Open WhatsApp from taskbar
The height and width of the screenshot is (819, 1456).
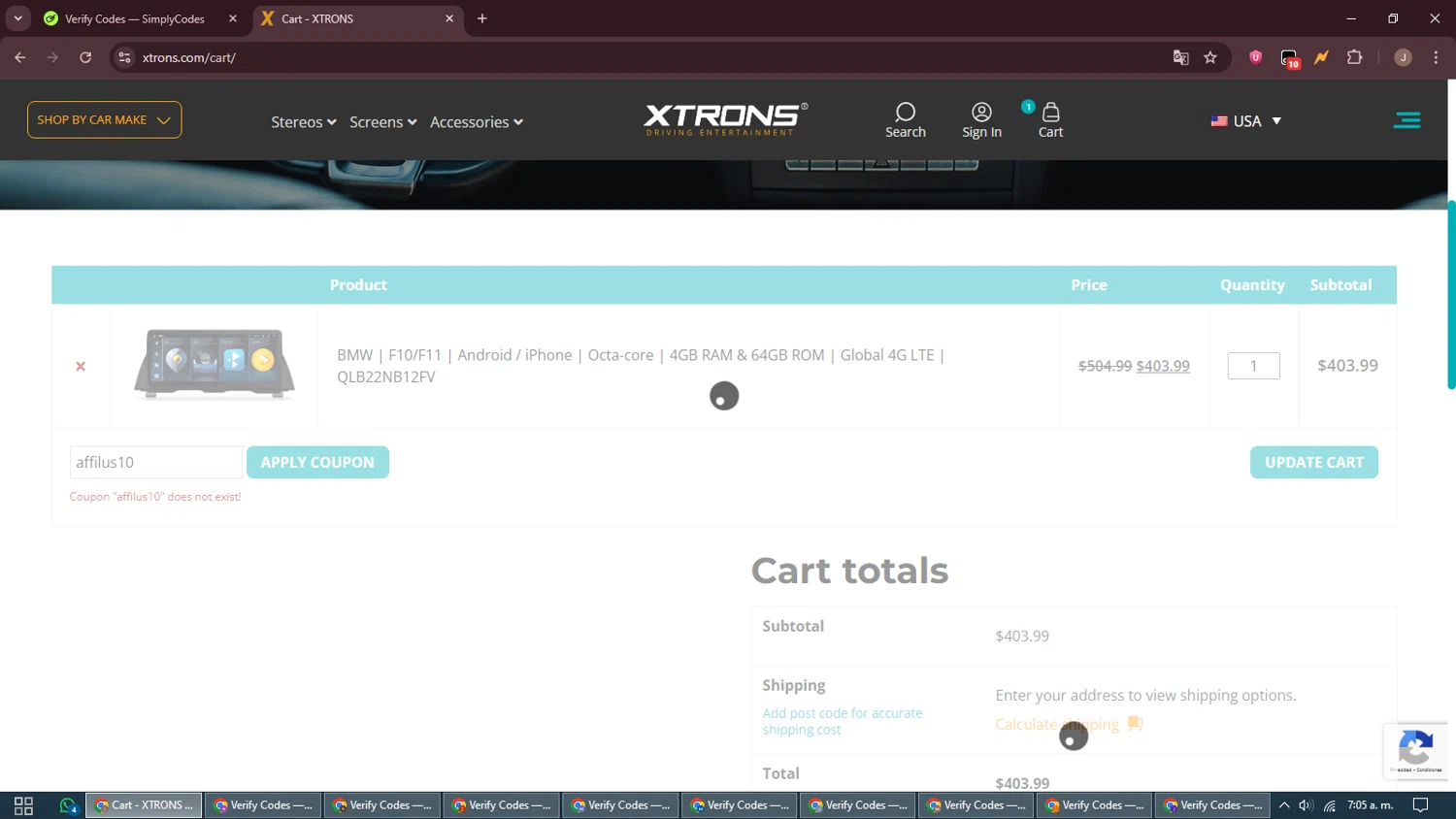[68, 805]
